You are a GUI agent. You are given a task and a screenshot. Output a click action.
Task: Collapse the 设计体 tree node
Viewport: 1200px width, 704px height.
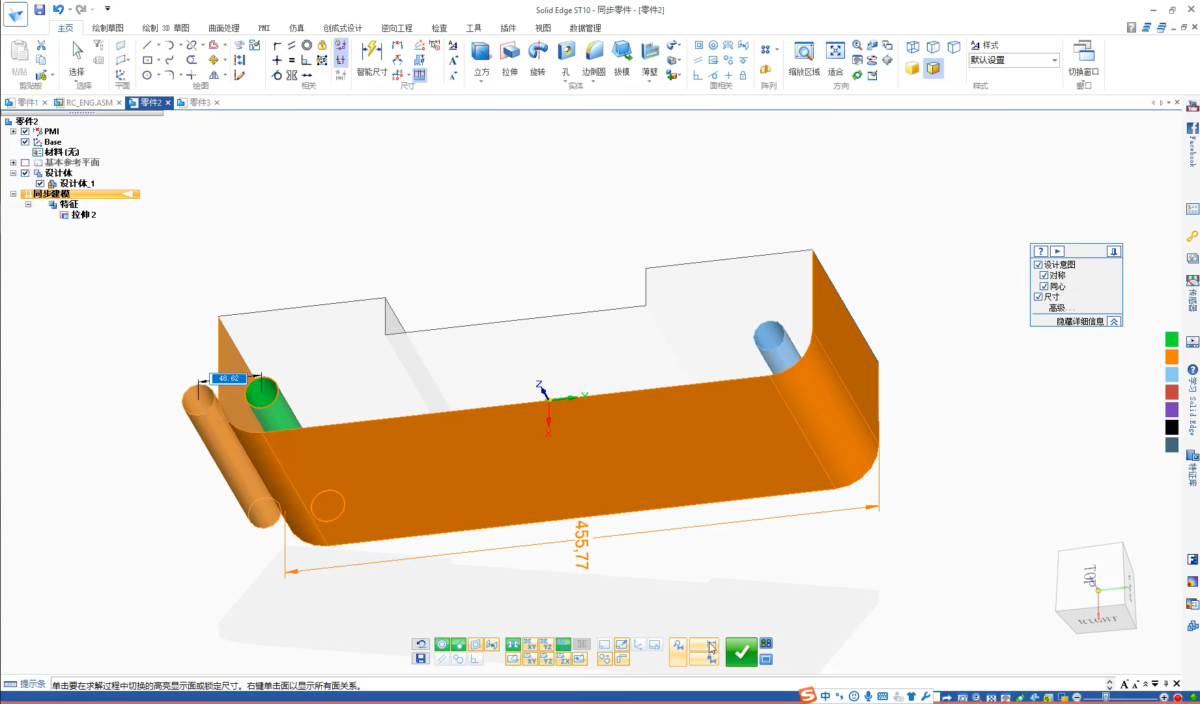(x=13, y=173)
